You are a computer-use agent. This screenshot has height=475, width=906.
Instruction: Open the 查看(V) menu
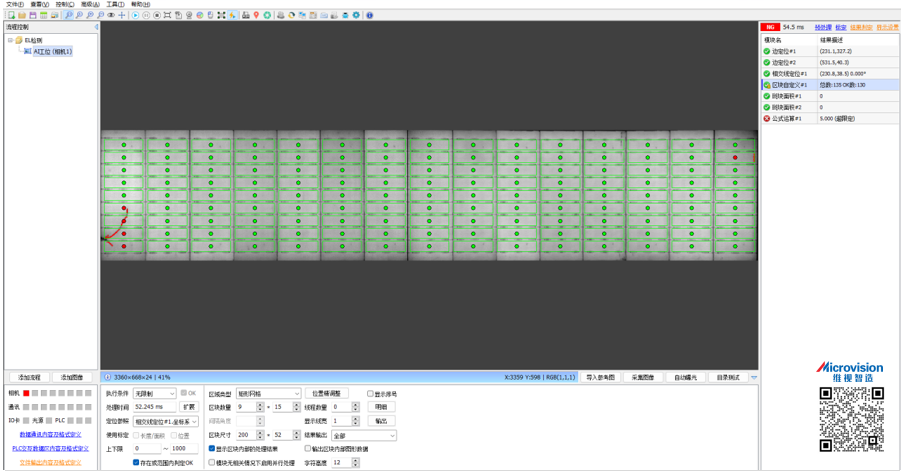[x=40, y=4]
